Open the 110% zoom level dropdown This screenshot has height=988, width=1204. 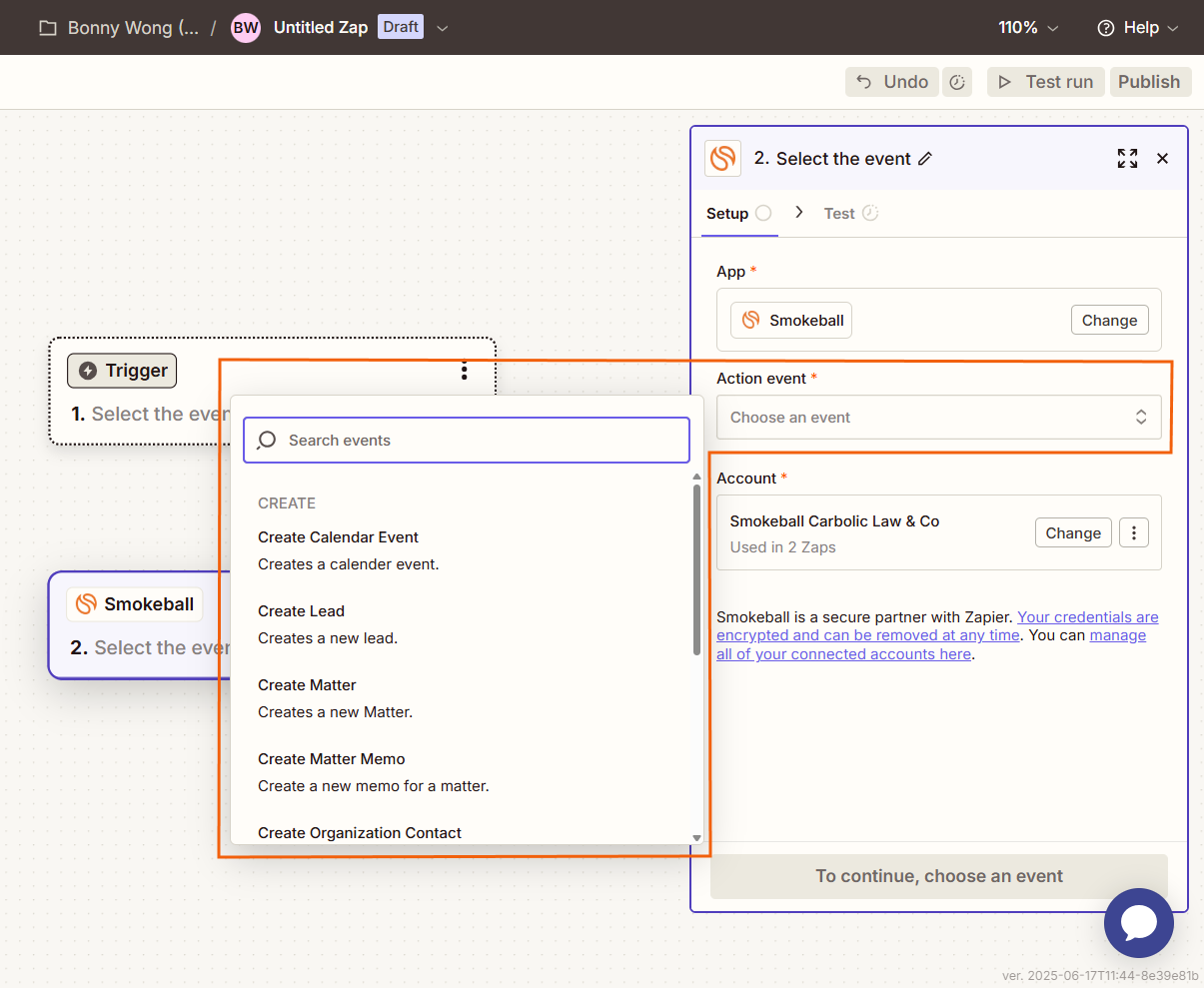(x=1028, y=28)
